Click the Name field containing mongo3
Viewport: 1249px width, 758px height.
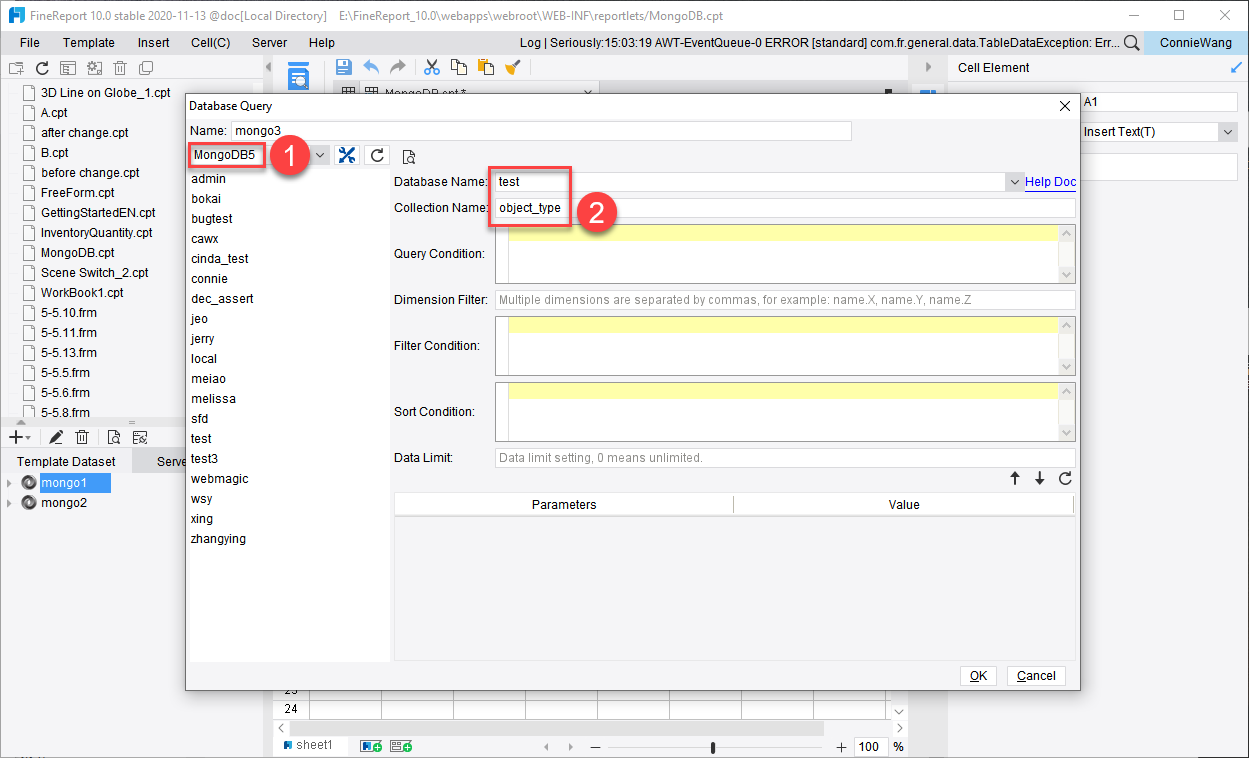tap(540, 131)
